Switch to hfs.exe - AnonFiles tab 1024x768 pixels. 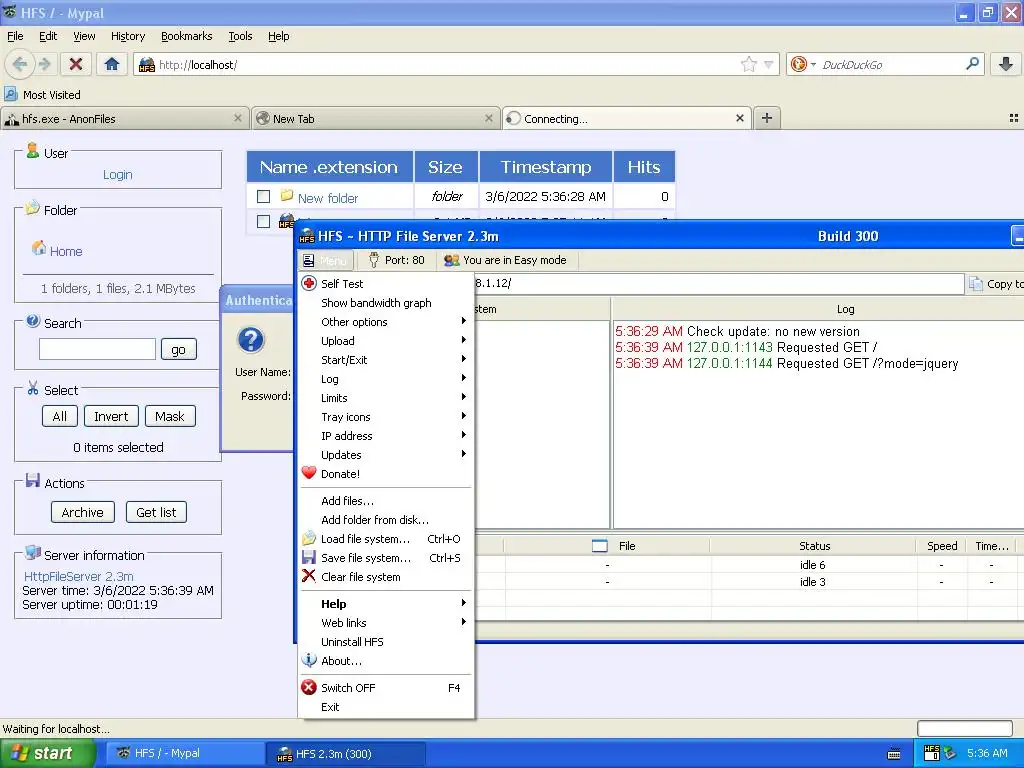click(124, 118)
